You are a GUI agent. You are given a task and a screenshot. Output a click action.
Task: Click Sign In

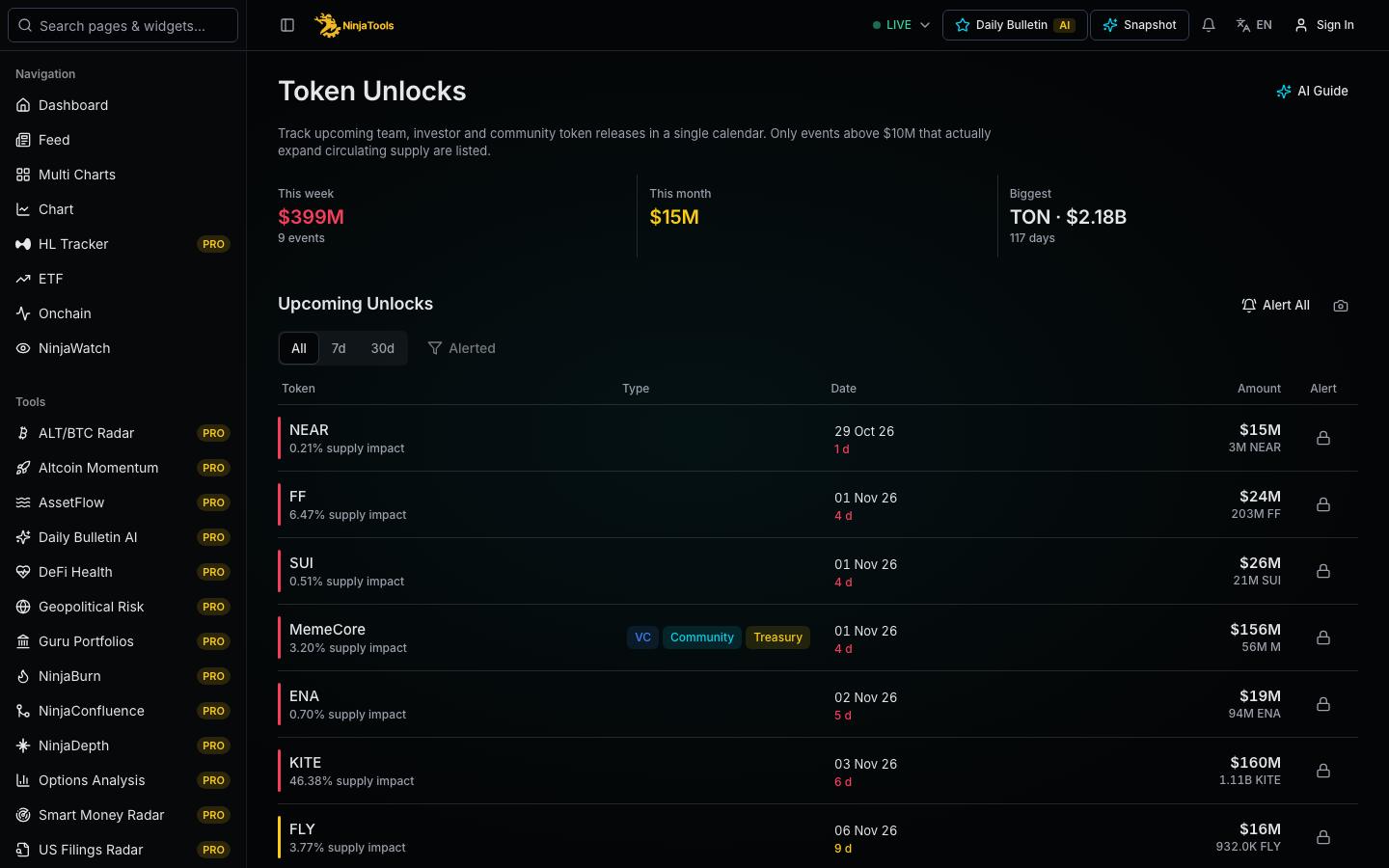pyautogui.click(x=1323, y=25)
